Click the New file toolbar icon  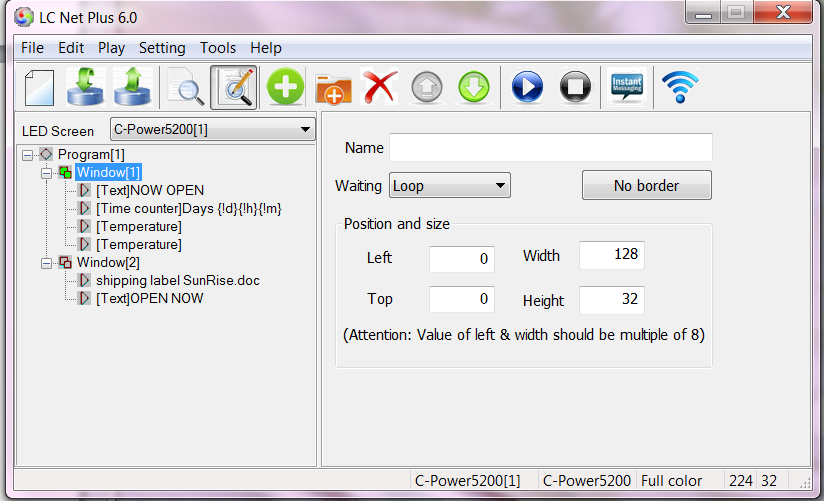[x=39, y=87]
